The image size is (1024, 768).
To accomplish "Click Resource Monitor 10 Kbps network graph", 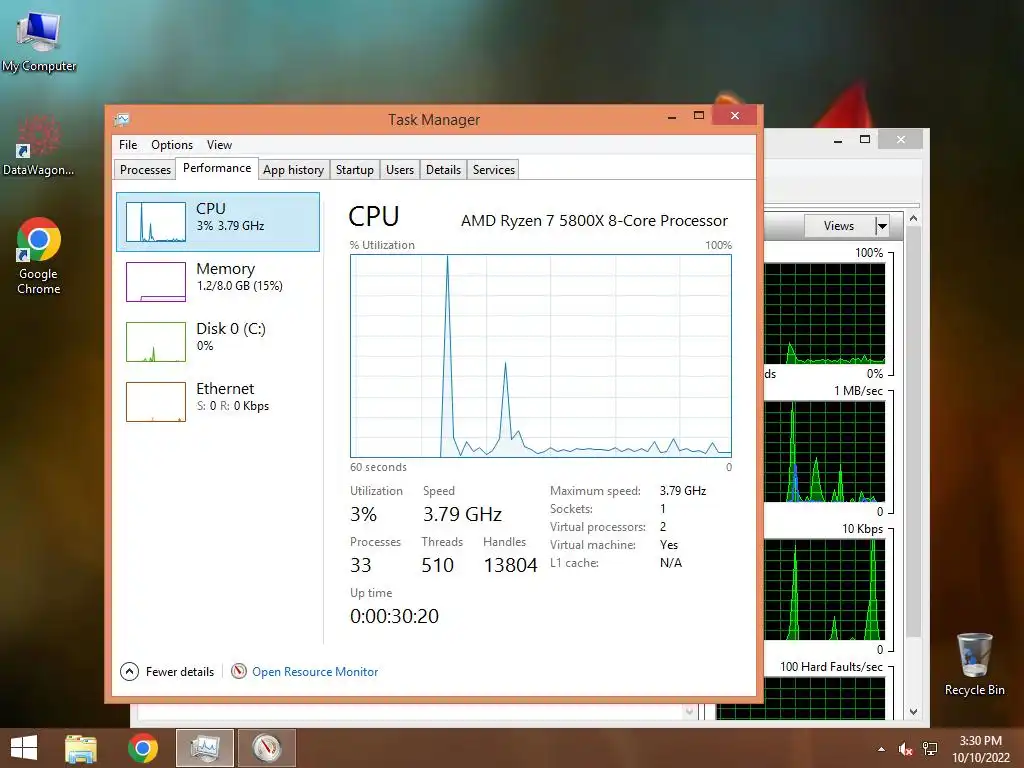I will [x=824, y=590].
